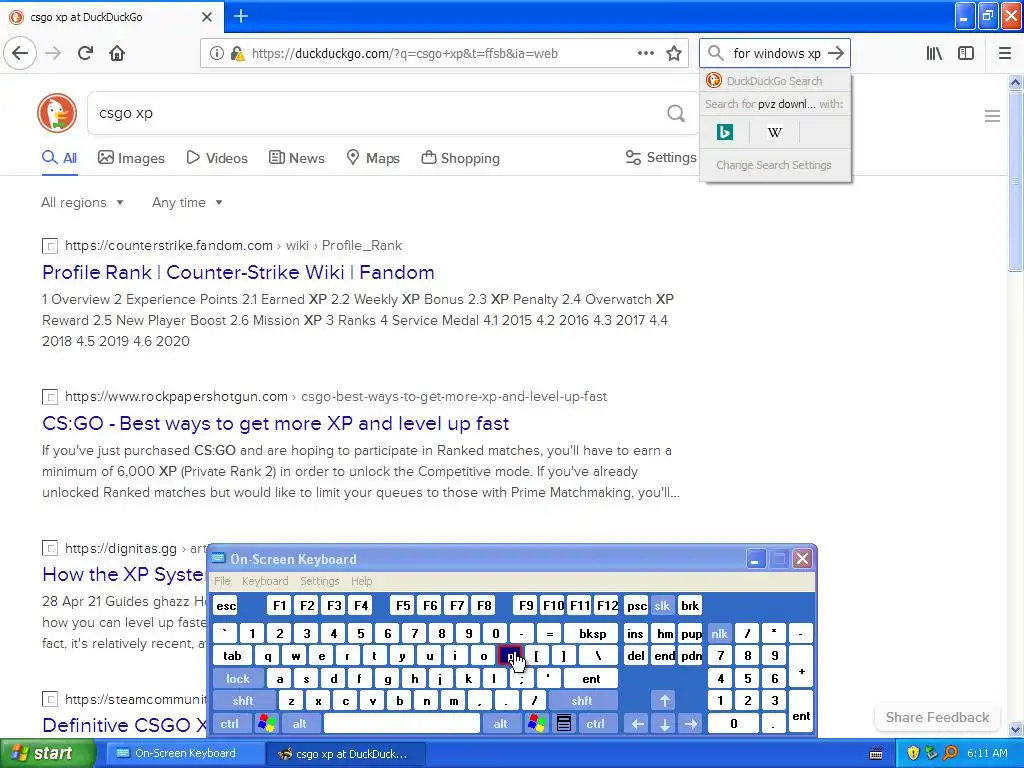This screenshot has height=768, width=1024.
Task: Click the esc key on keyboard
Action: (x=226, y=606)
